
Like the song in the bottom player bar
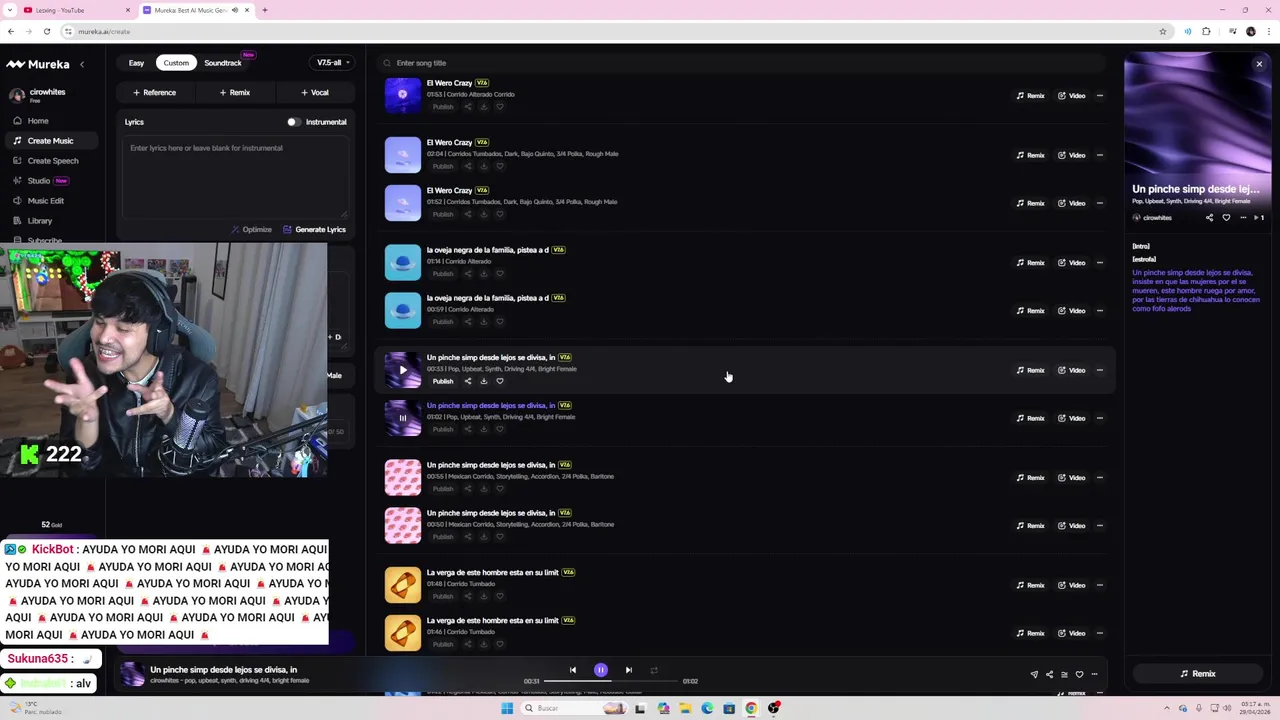click(x=1079, y=674)
